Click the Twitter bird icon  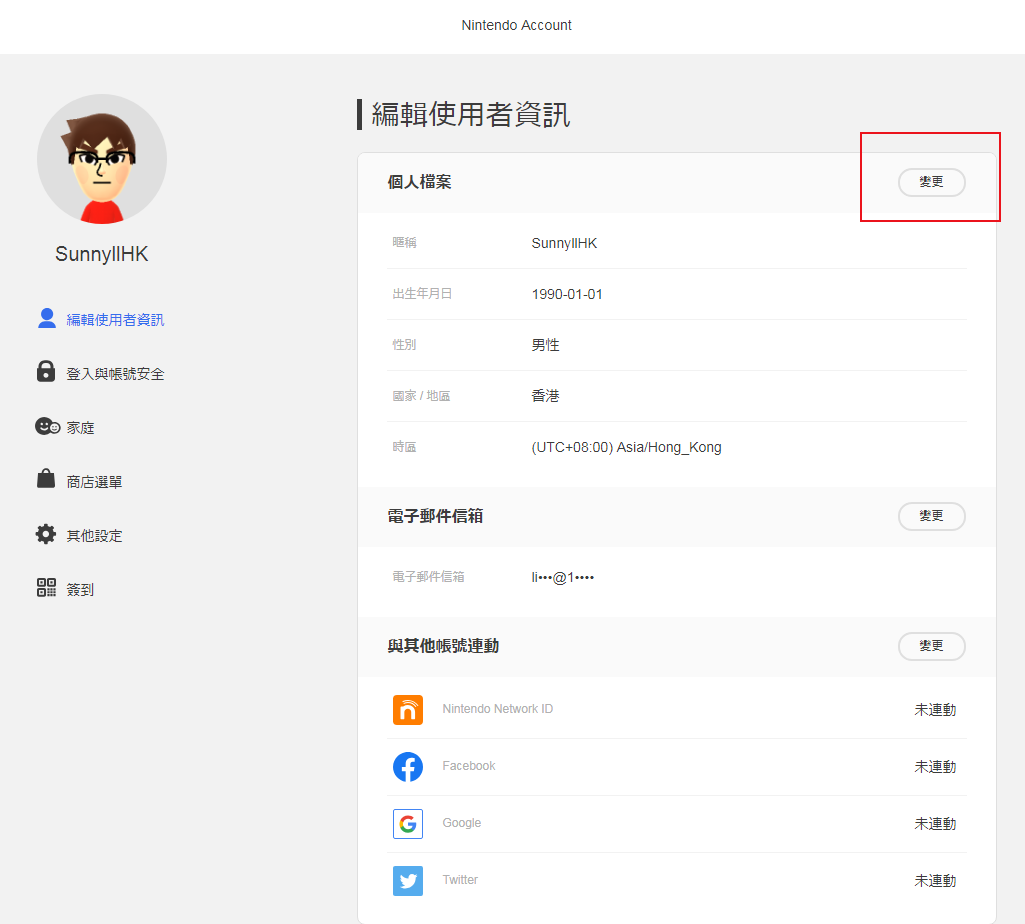click(x=408, y=881)
